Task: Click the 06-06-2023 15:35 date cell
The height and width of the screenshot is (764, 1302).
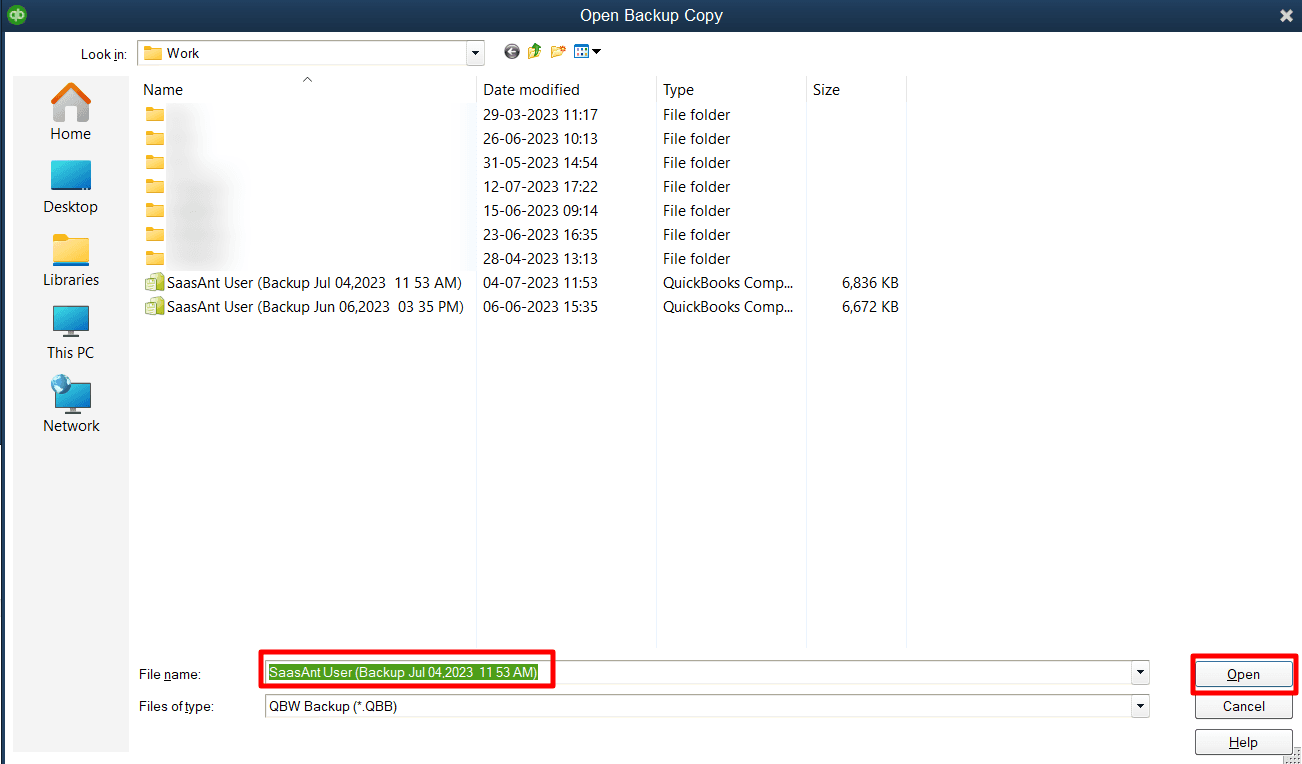Action: click(540, 307)
